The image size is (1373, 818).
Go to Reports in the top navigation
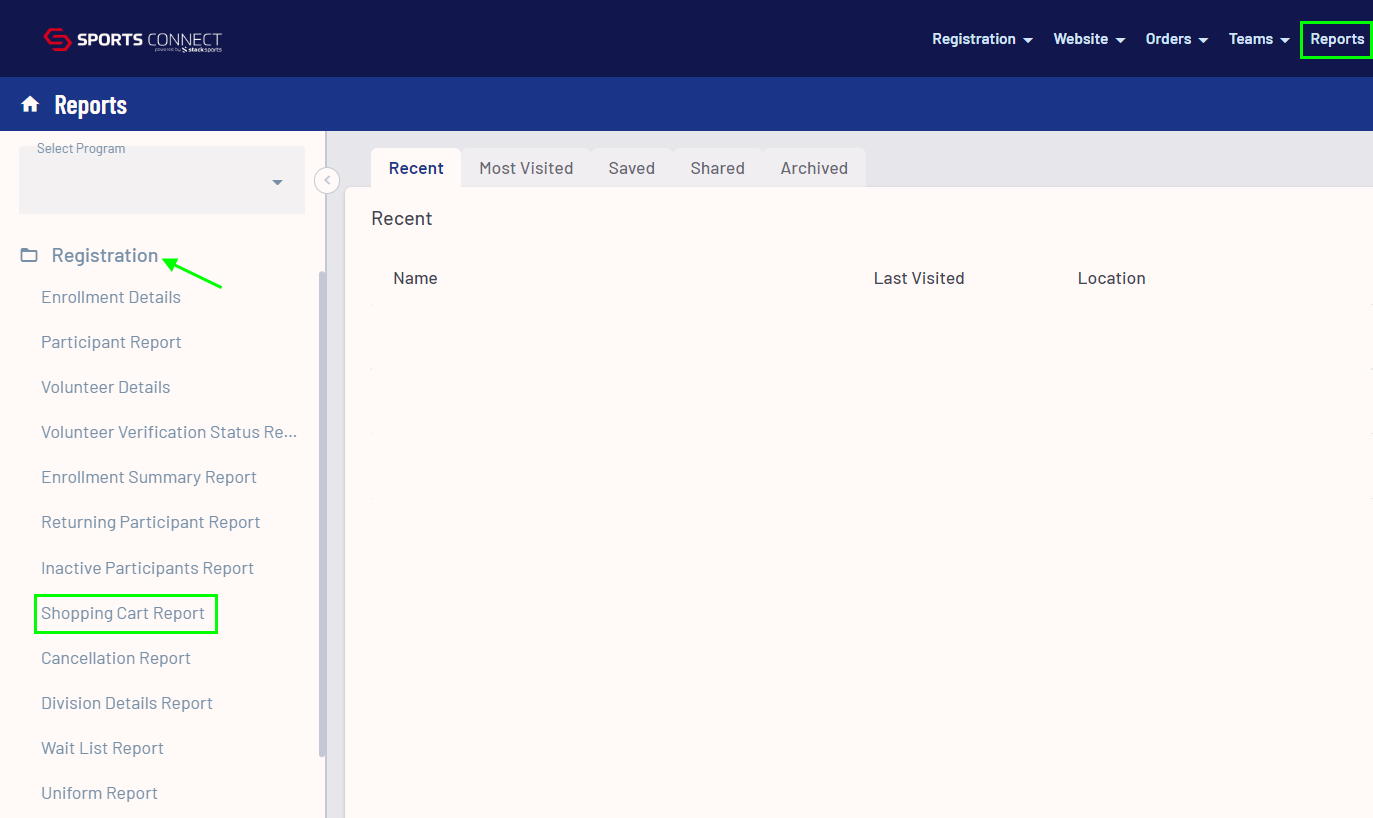(1337, 39)
